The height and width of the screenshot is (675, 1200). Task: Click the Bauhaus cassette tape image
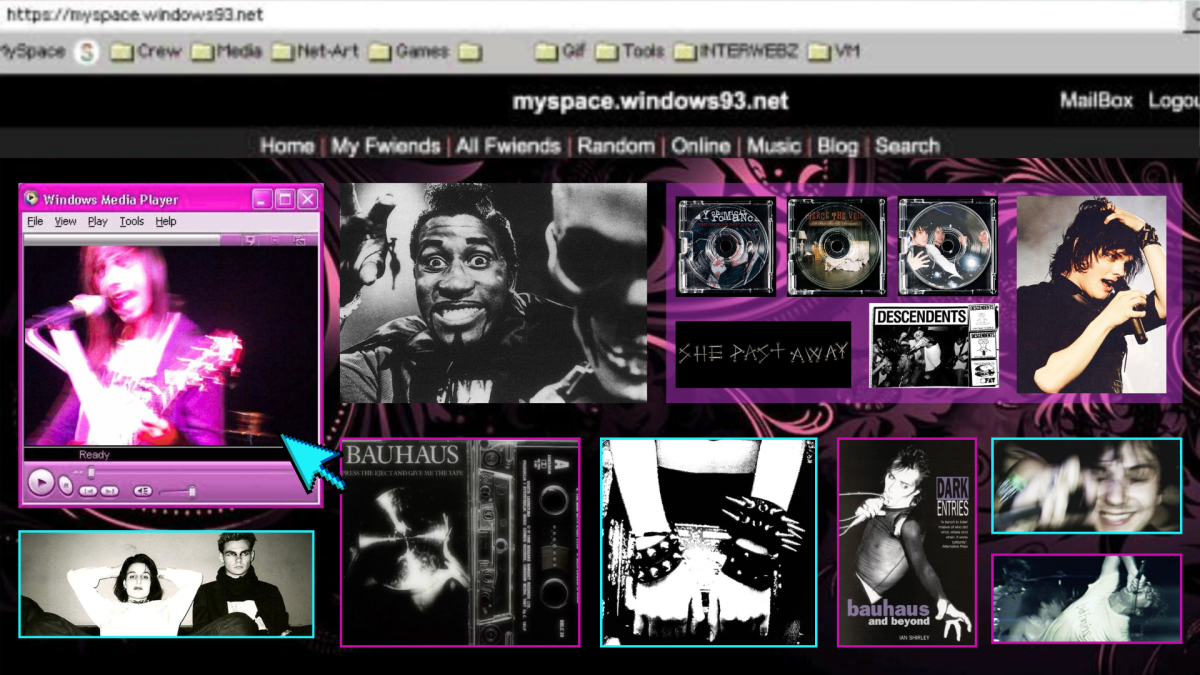pyautogui.click(x=460, y=542)
